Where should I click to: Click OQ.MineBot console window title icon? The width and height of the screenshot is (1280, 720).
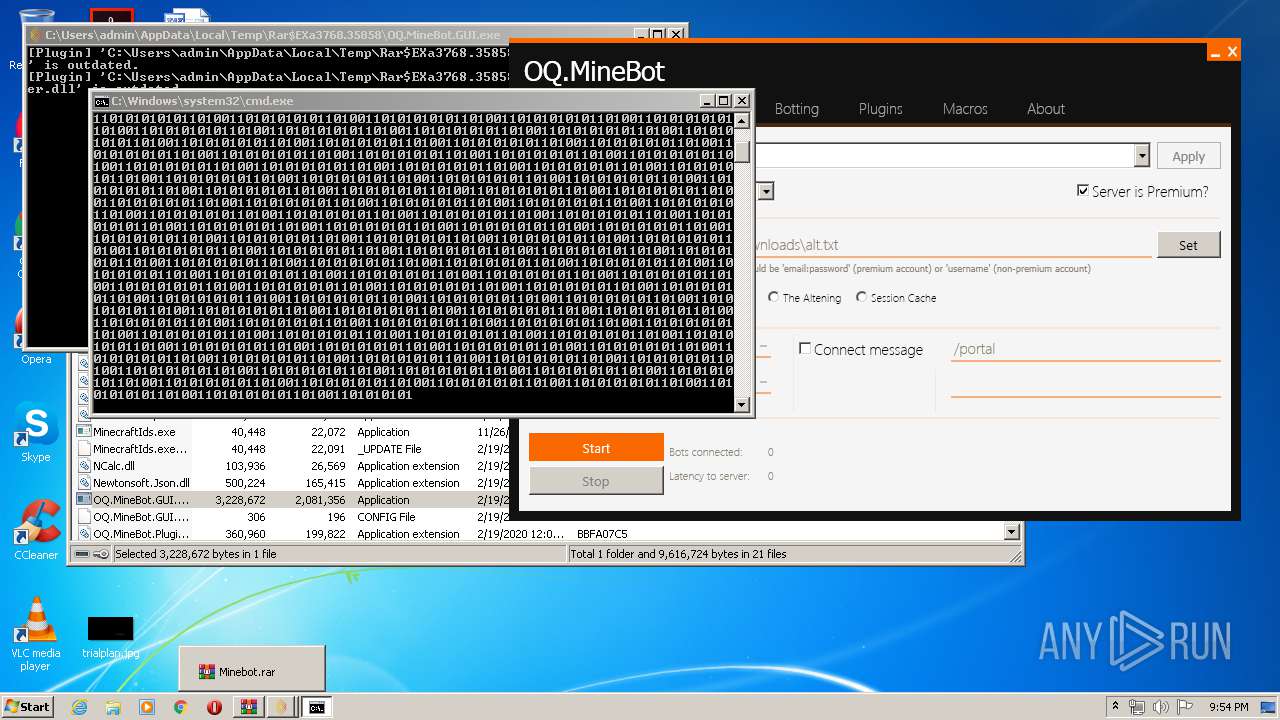35,35
